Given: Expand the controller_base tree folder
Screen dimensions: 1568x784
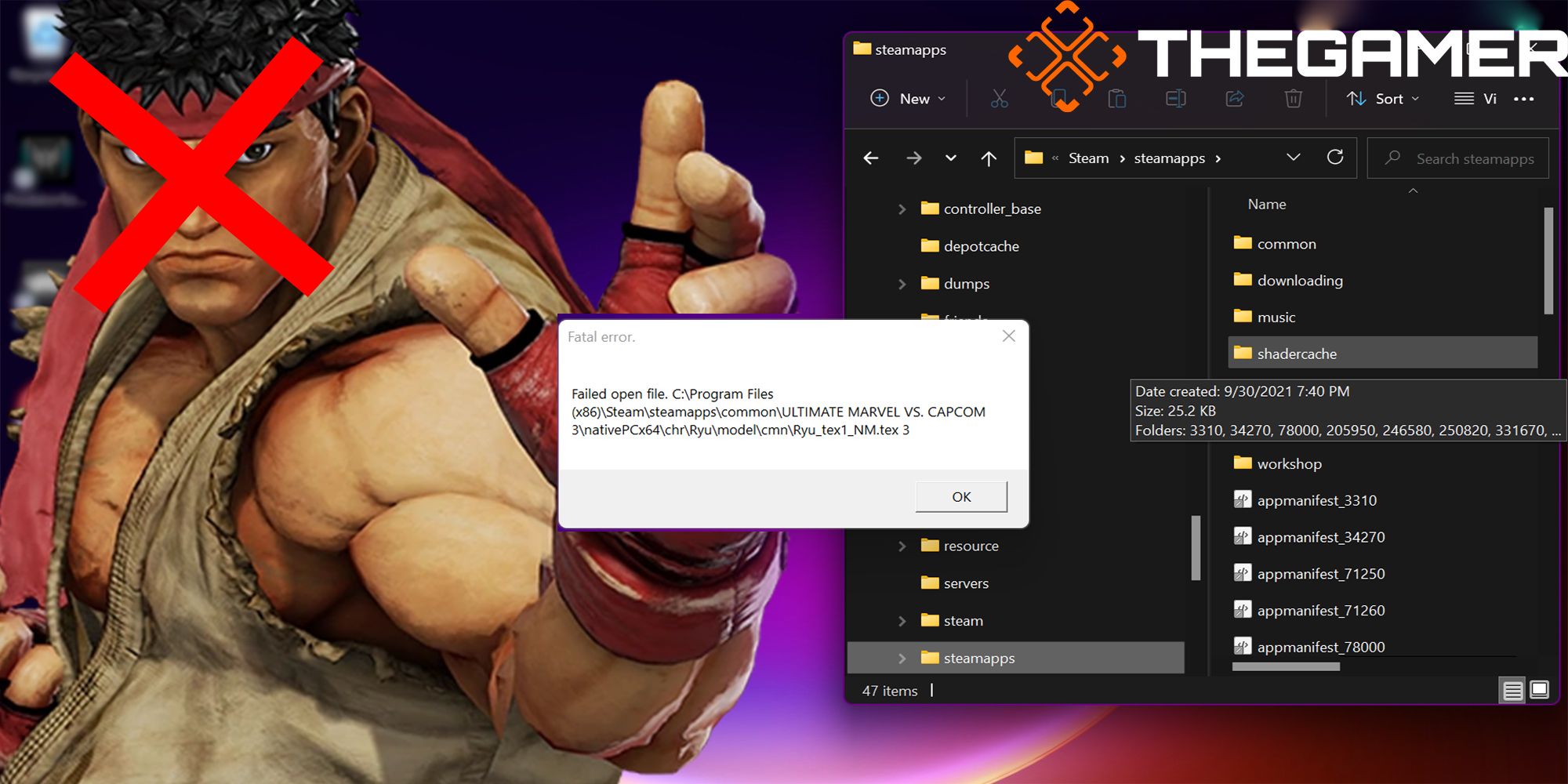Looking at the screenshot, I should (902, 209).
